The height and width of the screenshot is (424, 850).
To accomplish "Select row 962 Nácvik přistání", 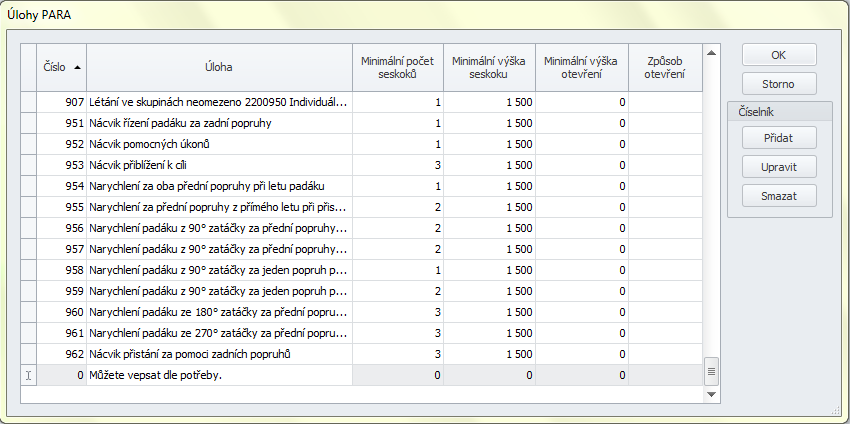I will [x=219, y=354].
